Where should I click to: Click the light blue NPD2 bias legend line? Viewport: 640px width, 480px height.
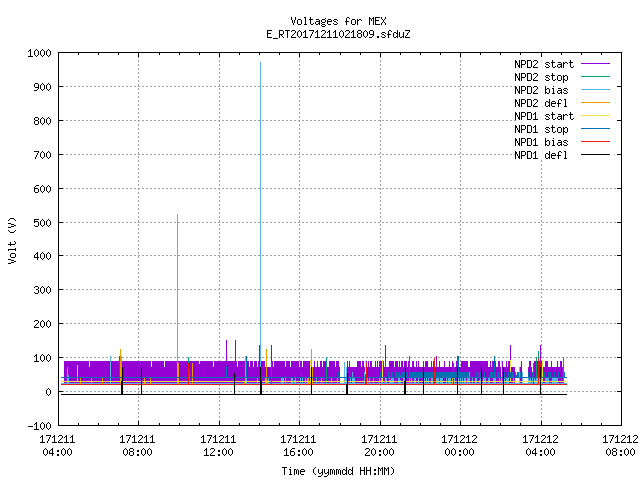pos(595,89)
